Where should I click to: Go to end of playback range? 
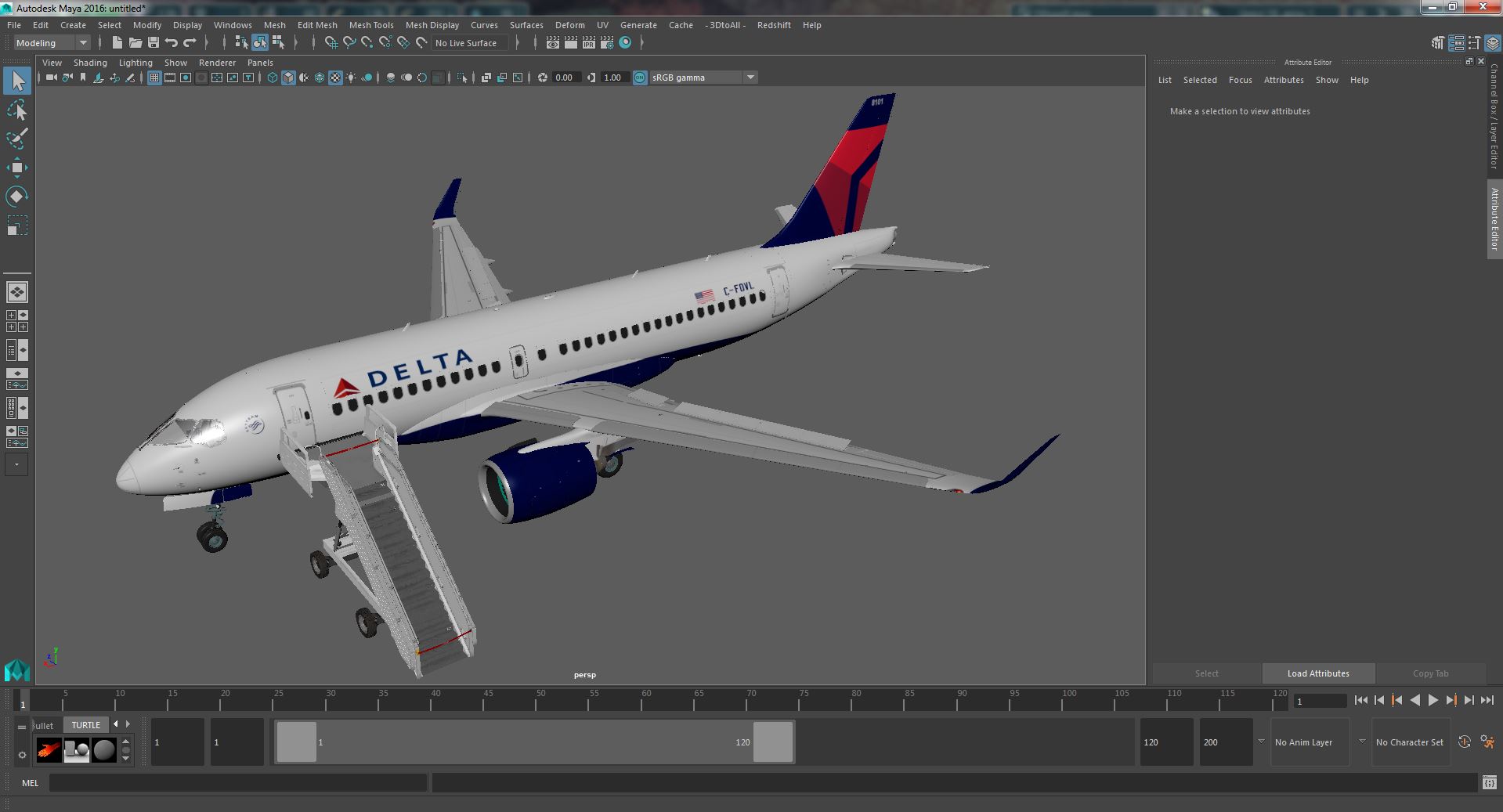click(x=1487, y=701)
